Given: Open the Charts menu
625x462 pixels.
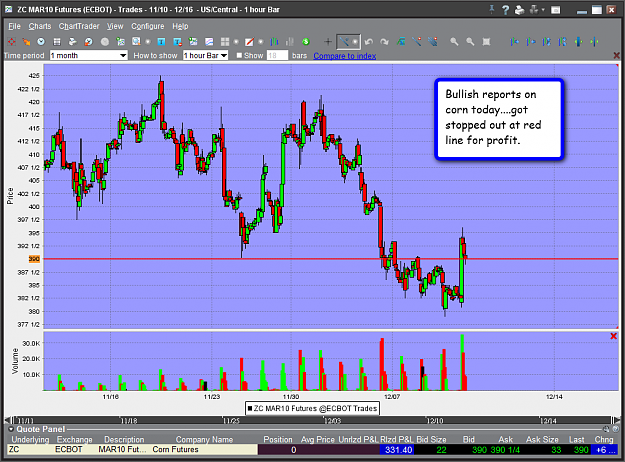Looking at the screenshot, I should pos(39,26).
